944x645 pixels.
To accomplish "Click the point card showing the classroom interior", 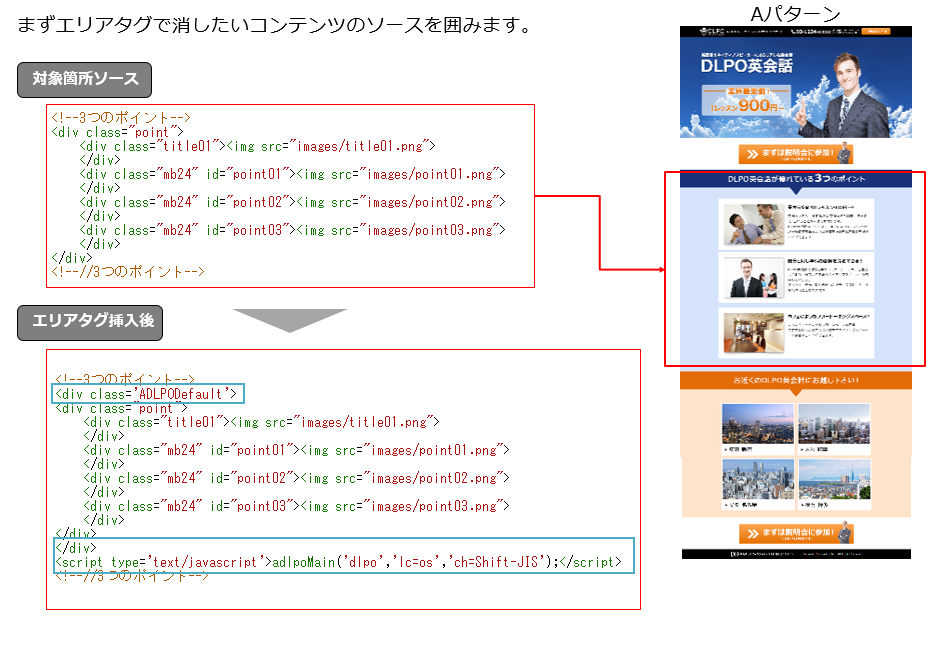I will 796,333.
